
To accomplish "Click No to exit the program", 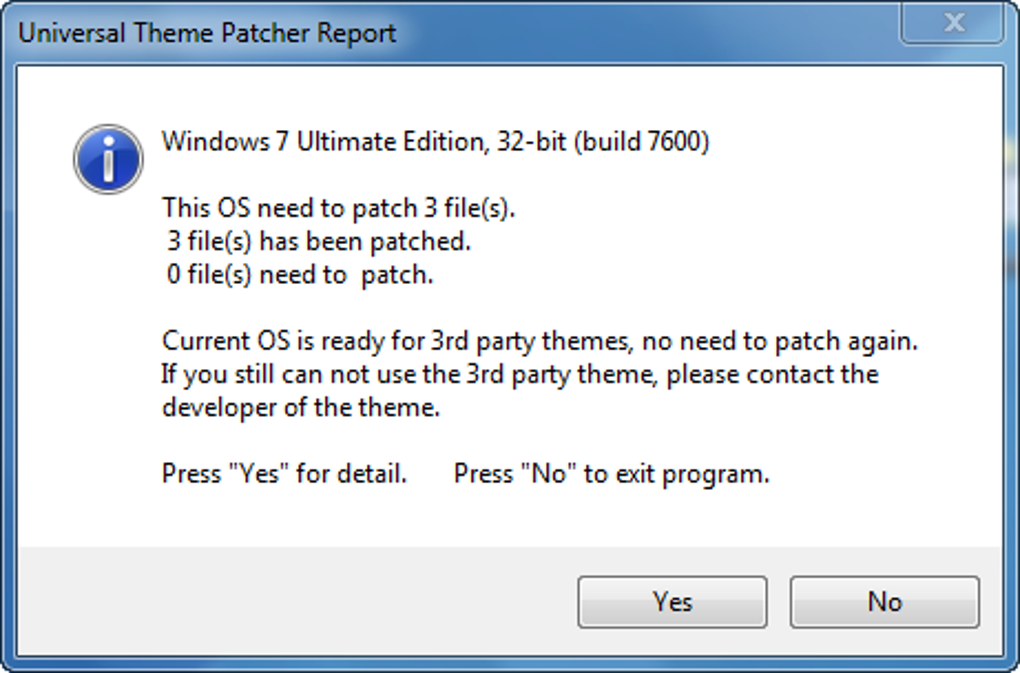I will (884, 602).
